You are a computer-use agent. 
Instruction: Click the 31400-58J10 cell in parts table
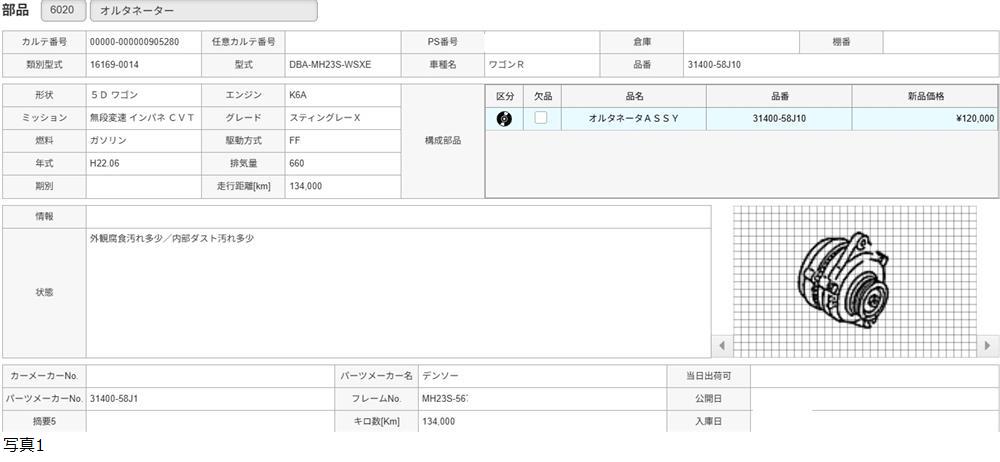779,119
